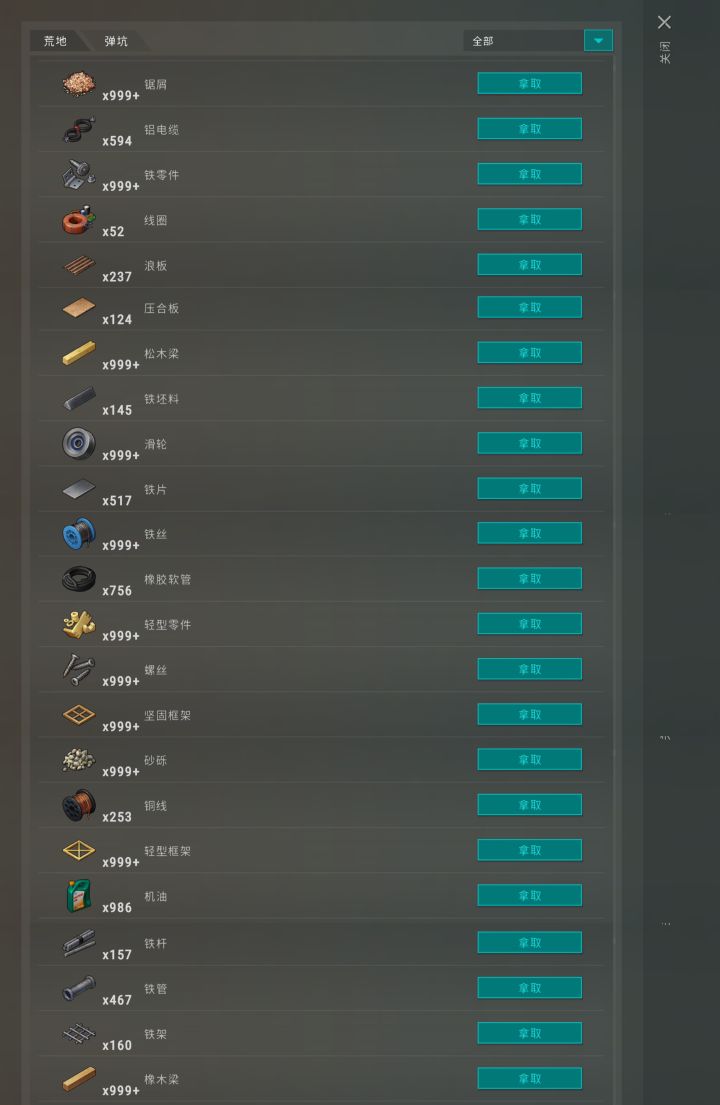Click the sawdust (锯屑) item icon

[78, 83]
